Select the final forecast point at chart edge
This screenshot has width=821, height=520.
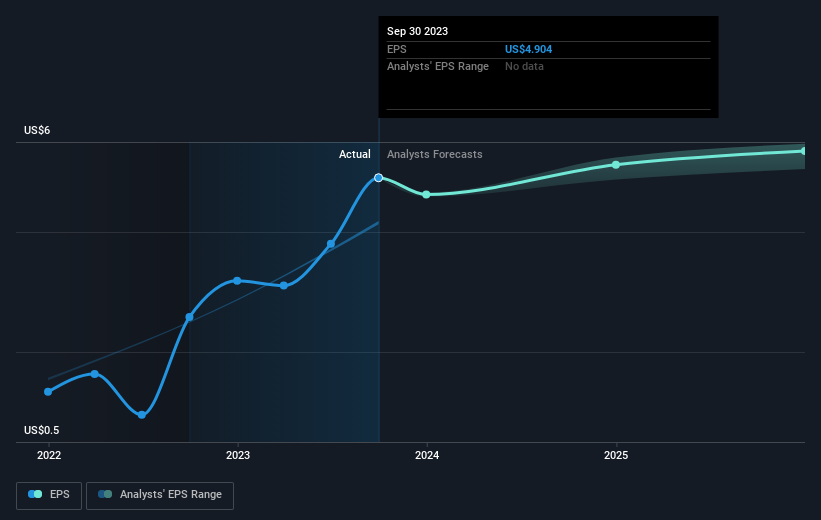(803, 151)
